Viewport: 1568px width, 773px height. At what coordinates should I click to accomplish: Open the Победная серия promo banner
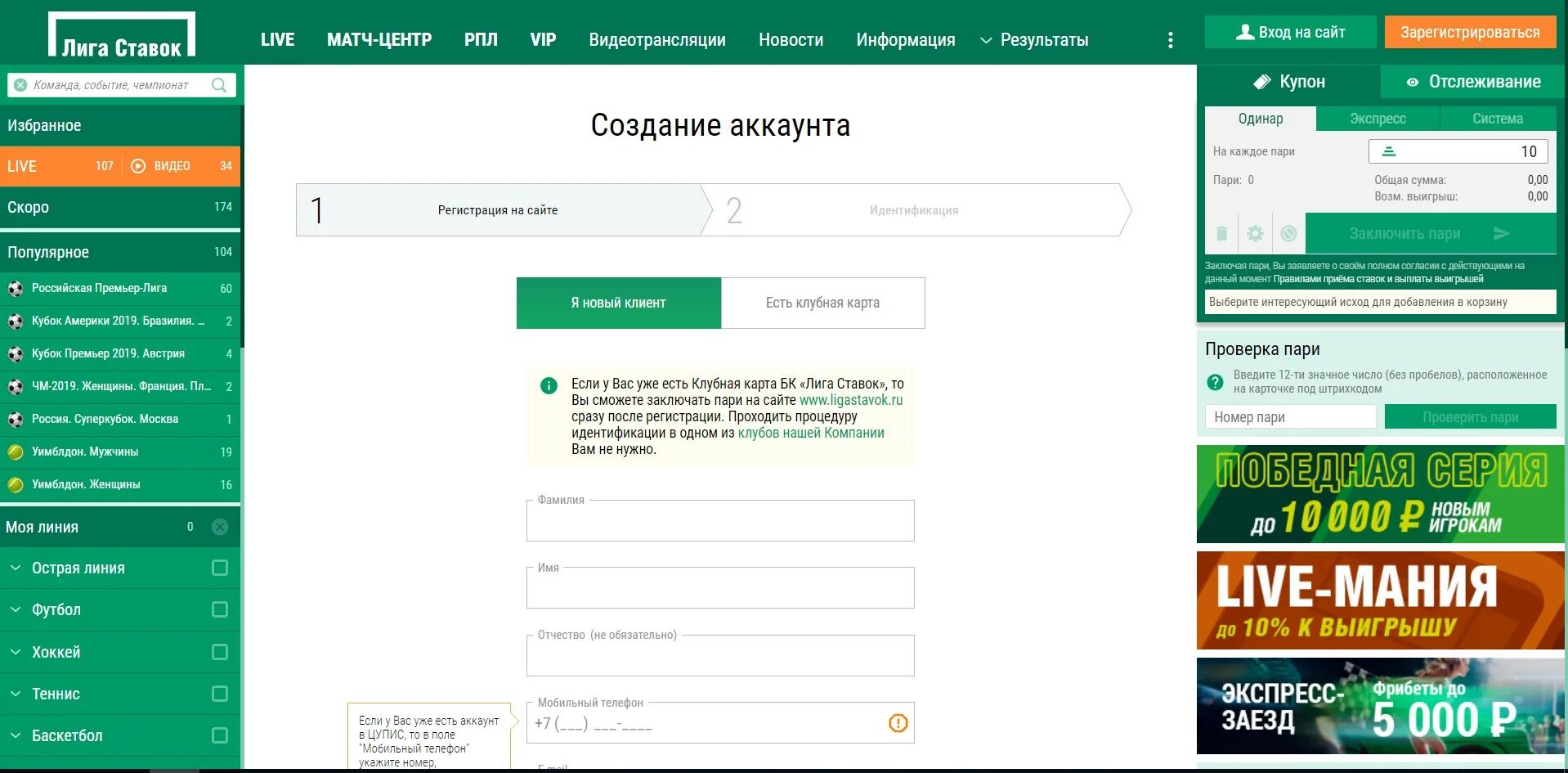pos(1380,494)
